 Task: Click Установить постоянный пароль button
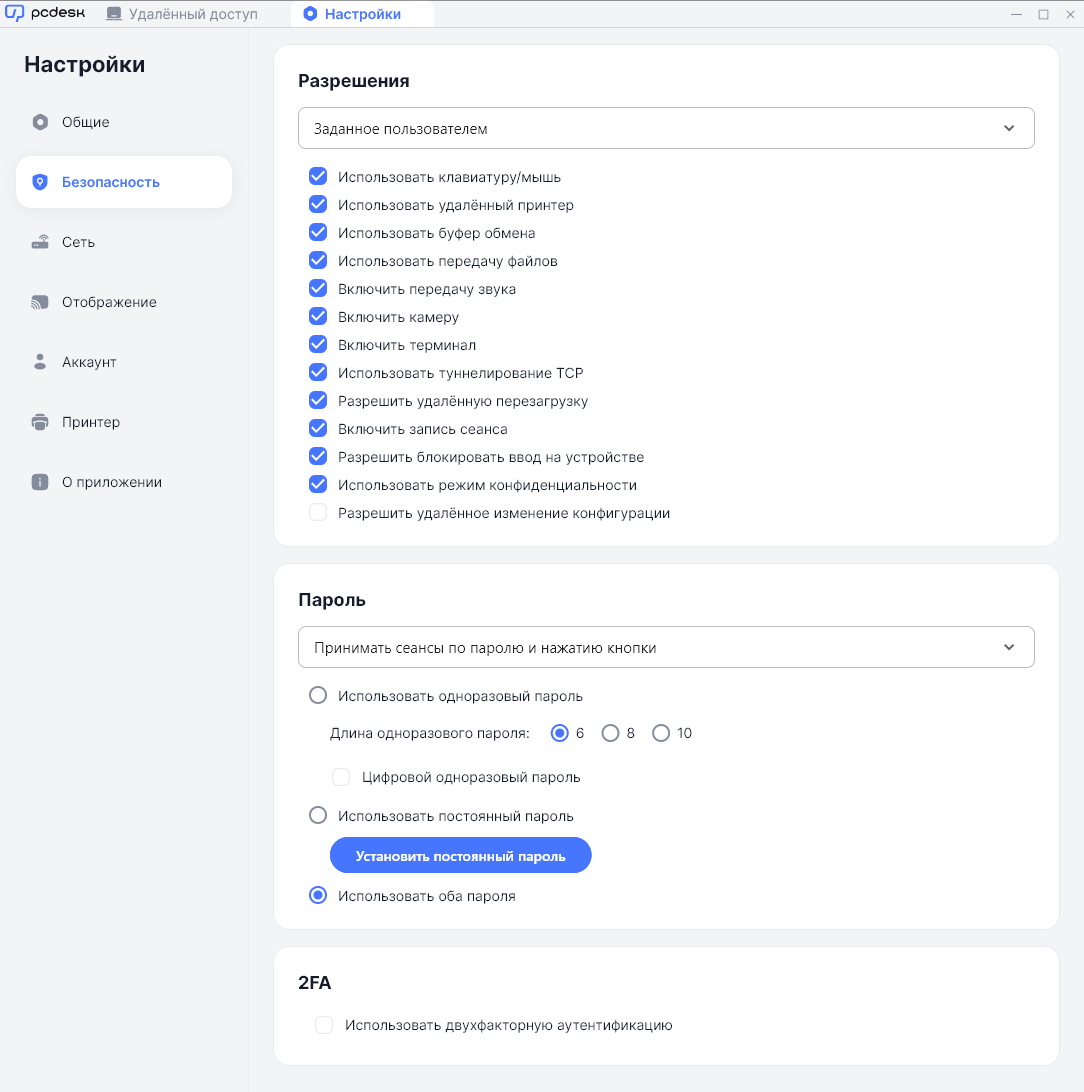tap(461, 855)
